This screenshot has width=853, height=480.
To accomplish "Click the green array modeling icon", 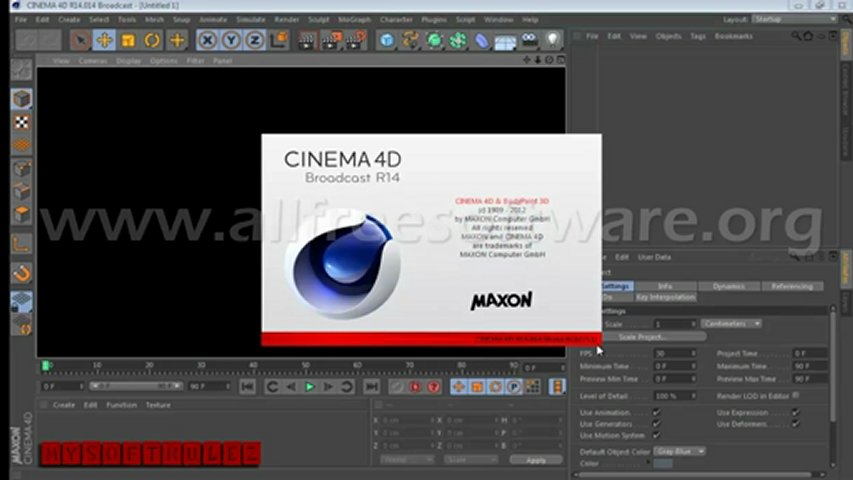I will pos(458,40).
